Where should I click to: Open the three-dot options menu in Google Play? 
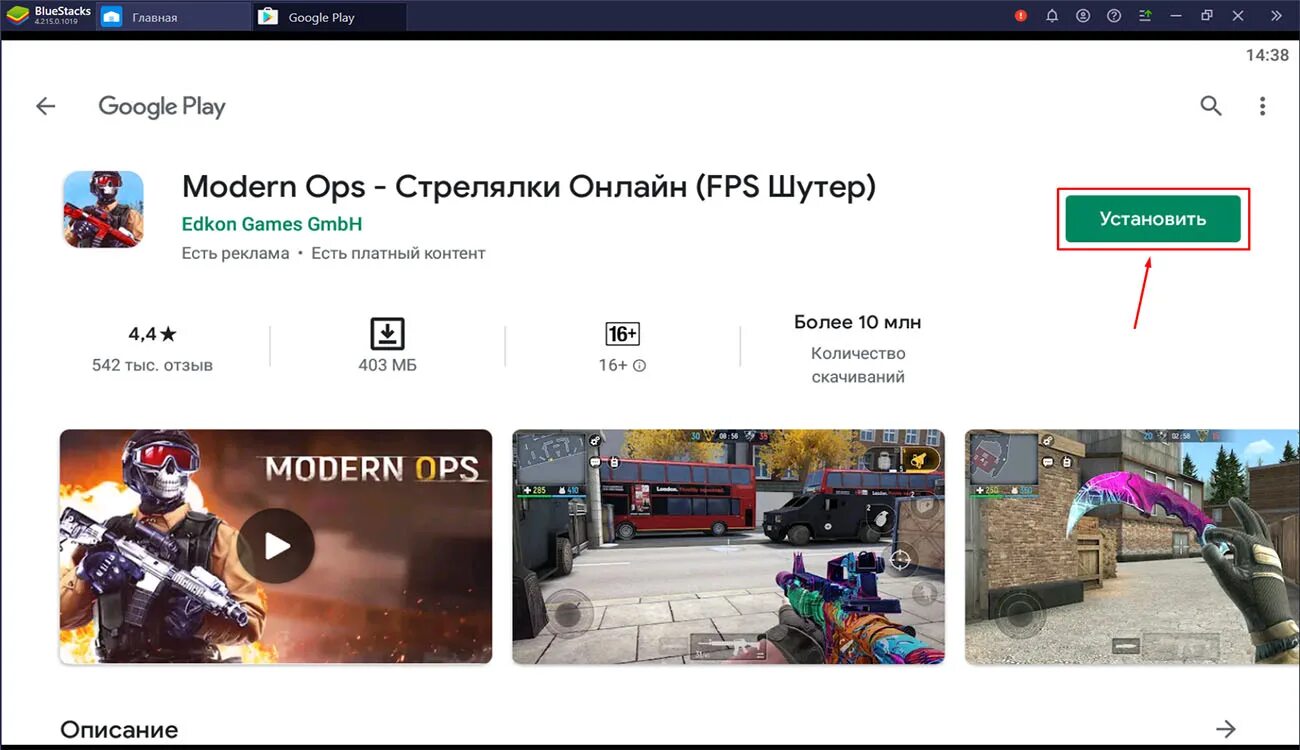click(x=1263, y=106)
